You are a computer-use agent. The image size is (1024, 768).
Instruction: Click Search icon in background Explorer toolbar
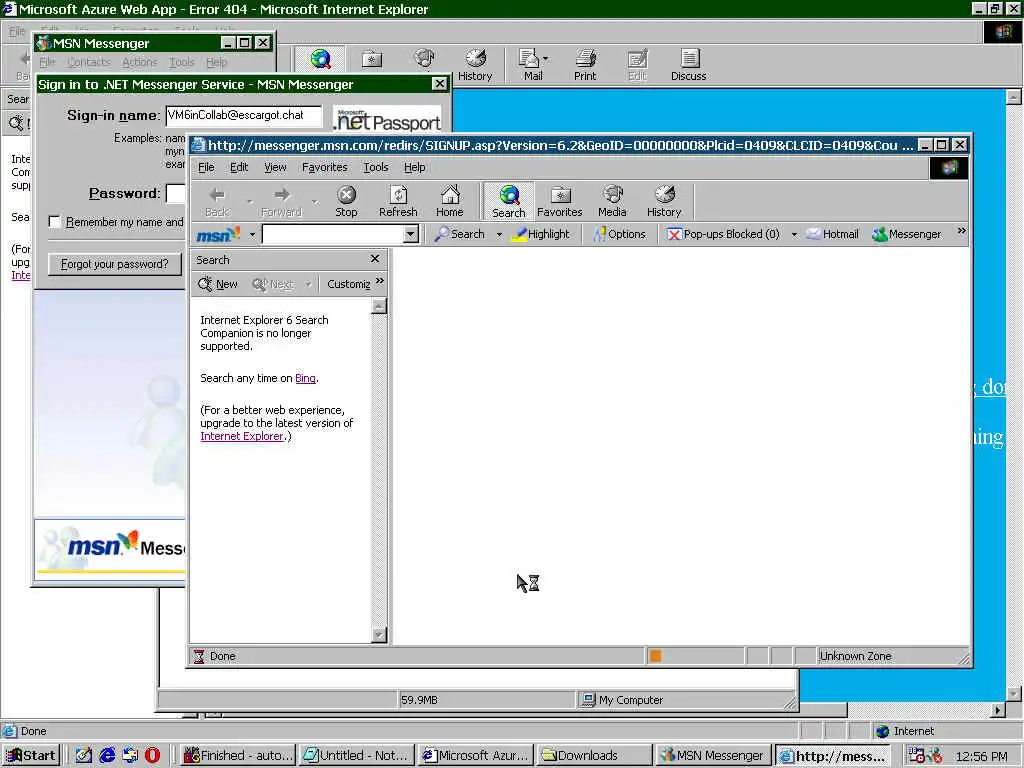(320, 60)
